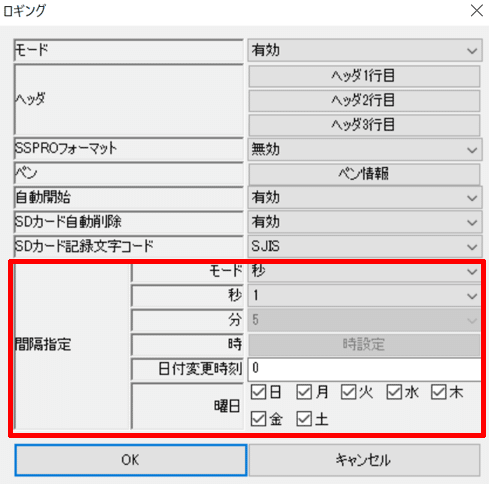This screenshot has width=489, height=484.
Task: Open the top モード dropdown showing 有効
Action: [365, 50]
